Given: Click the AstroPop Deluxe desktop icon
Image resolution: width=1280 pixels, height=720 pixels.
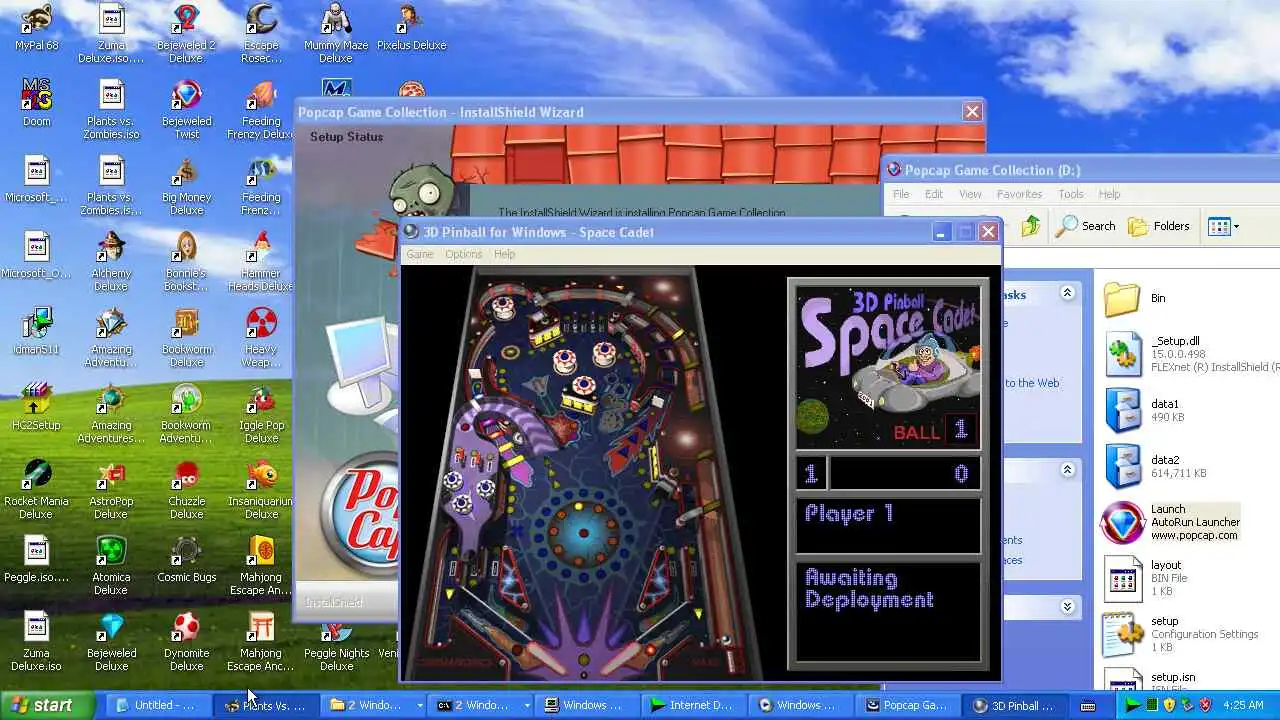Looking at the screenshot, I should [x=111, y=490].
